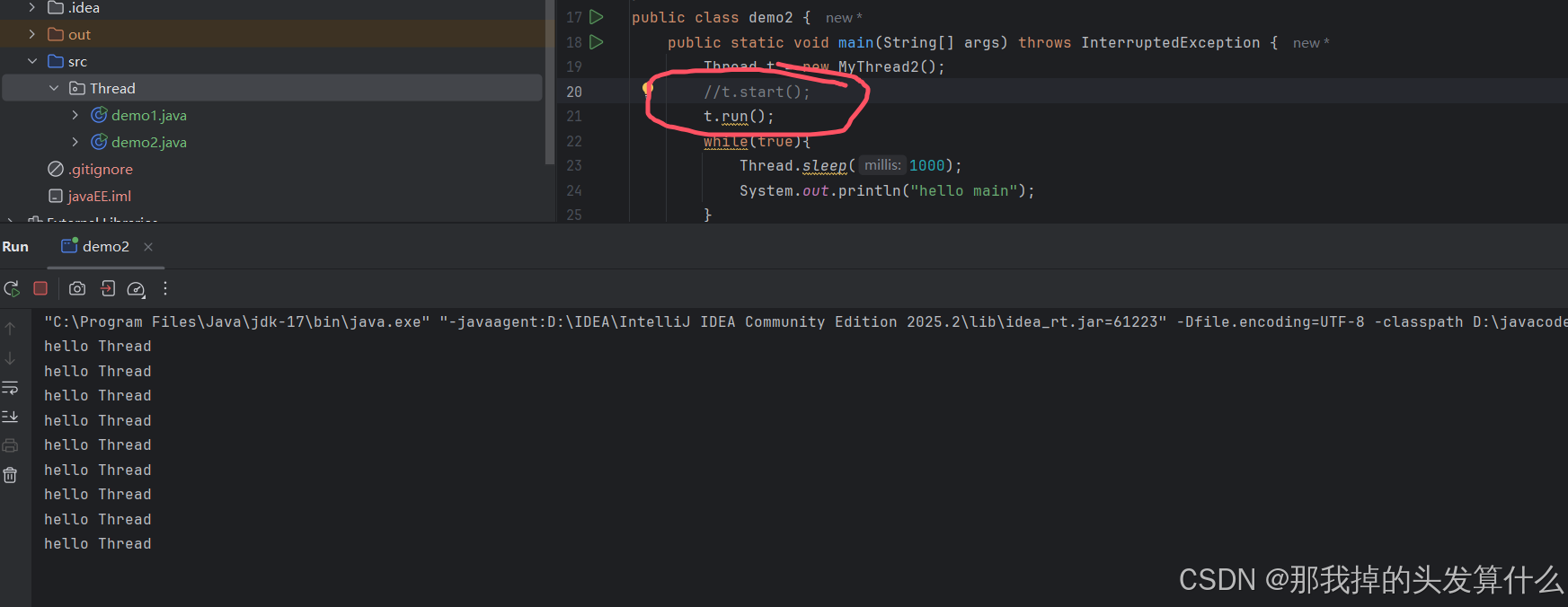This screenshot has width=1568, height=607.
Task: Click the .idea folder icon
Action: pyautogui.click(x=56, y=7)
